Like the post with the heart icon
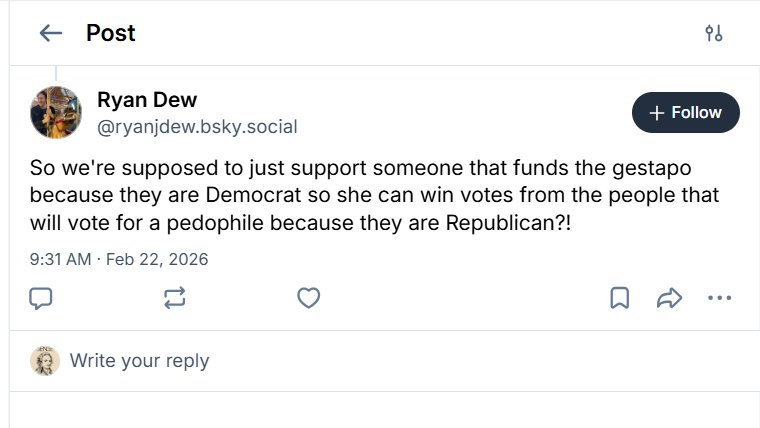760x428 pixels. (x=309, y=297)
